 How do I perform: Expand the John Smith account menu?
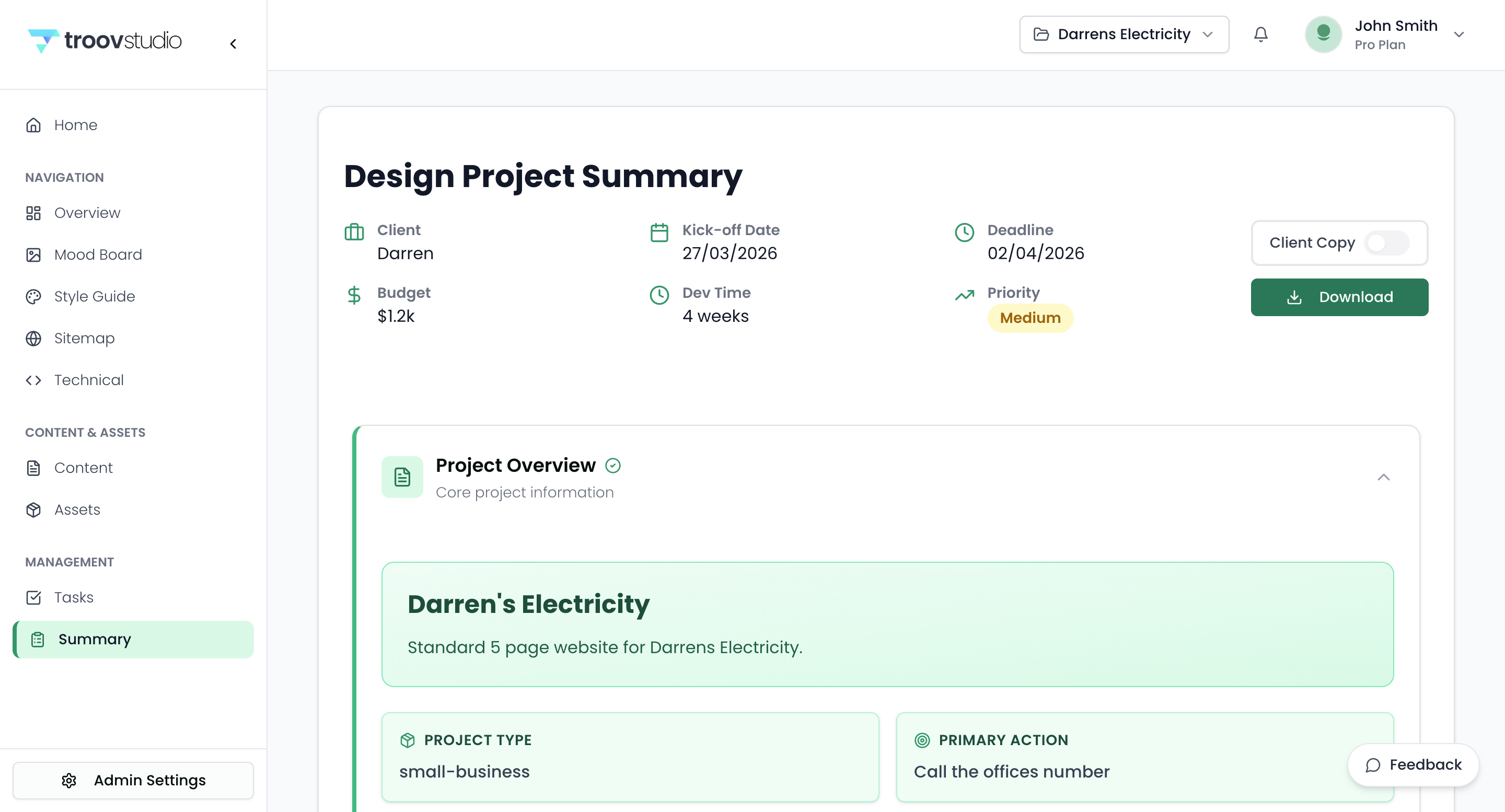(x=1459, y=34)
